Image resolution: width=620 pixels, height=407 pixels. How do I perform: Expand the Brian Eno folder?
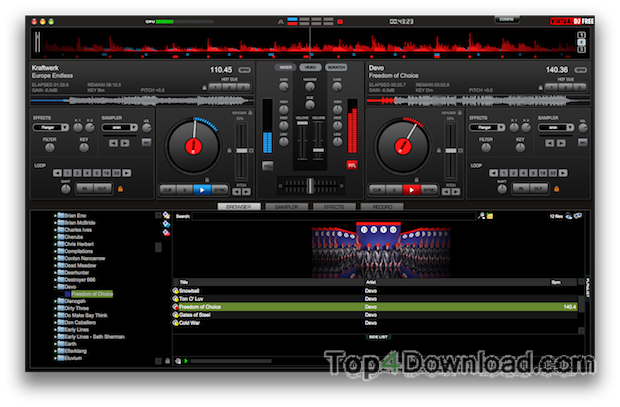pyautogui.click(x=55, y=216)
